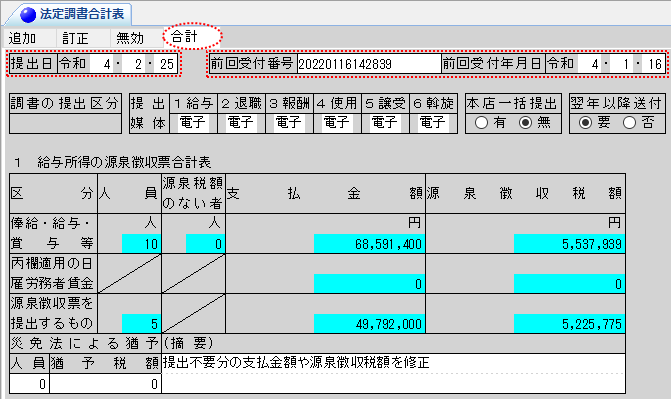Click the 前回受付番号 field 20220116142839
671x399 pixels.
(x=369, y=64)
